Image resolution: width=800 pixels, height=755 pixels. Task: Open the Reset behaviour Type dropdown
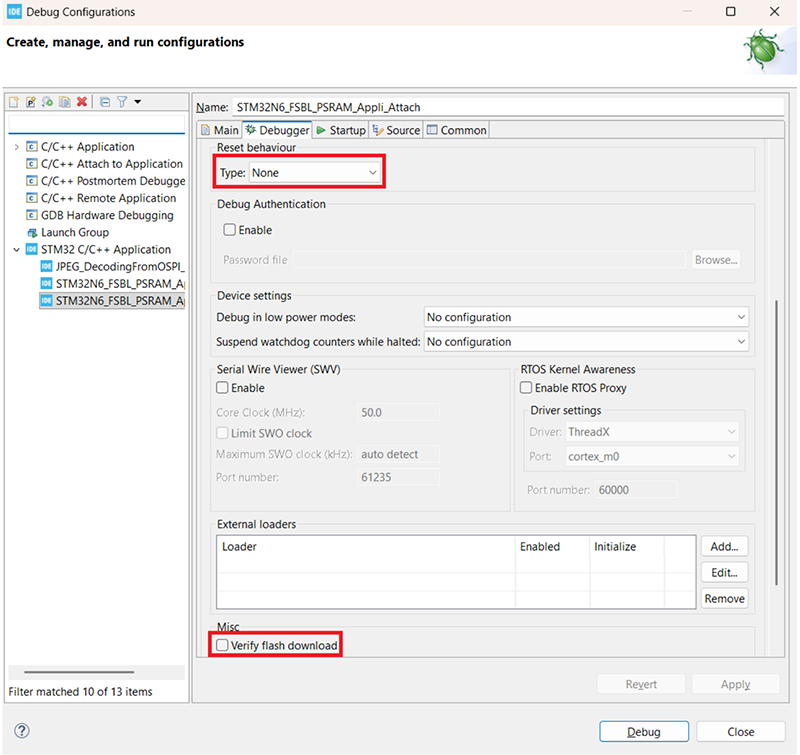[x=314, y=173]
